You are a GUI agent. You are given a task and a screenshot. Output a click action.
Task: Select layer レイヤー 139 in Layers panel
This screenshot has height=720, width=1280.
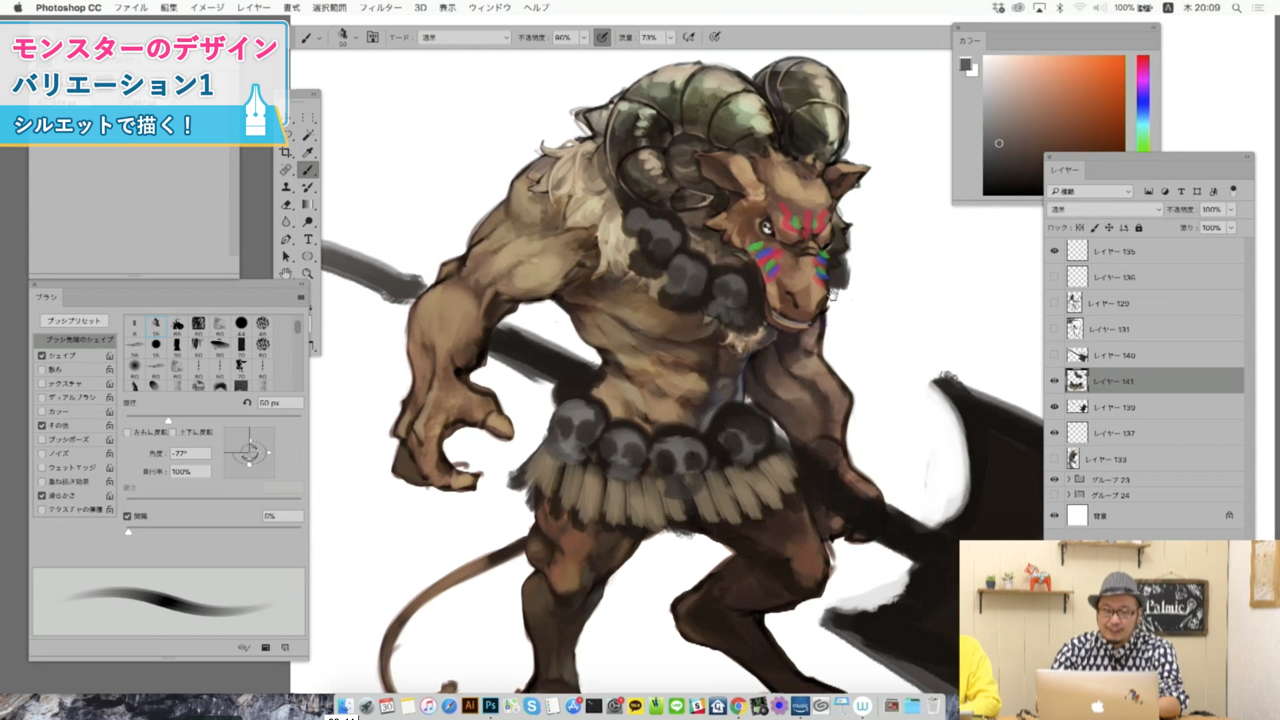pyautogui.click(x=1114, y=407)
